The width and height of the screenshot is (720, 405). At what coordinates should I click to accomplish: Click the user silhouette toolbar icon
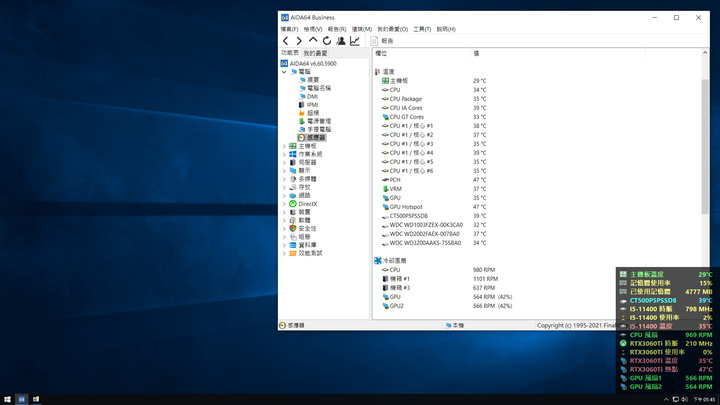click(x=341, y=41)
